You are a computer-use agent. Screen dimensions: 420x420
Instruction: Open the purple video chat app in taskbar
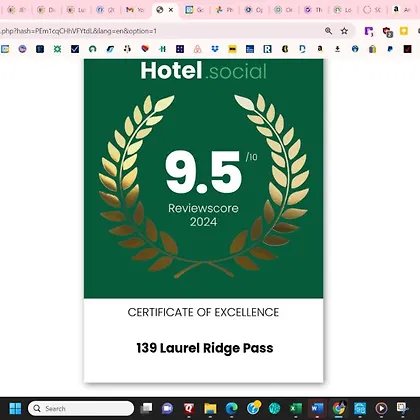tap(167, 408)
